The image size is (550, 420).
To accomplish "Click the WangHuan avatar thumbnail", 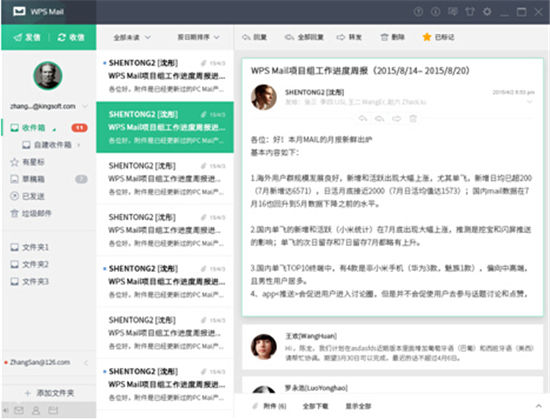I will (264, 346).
